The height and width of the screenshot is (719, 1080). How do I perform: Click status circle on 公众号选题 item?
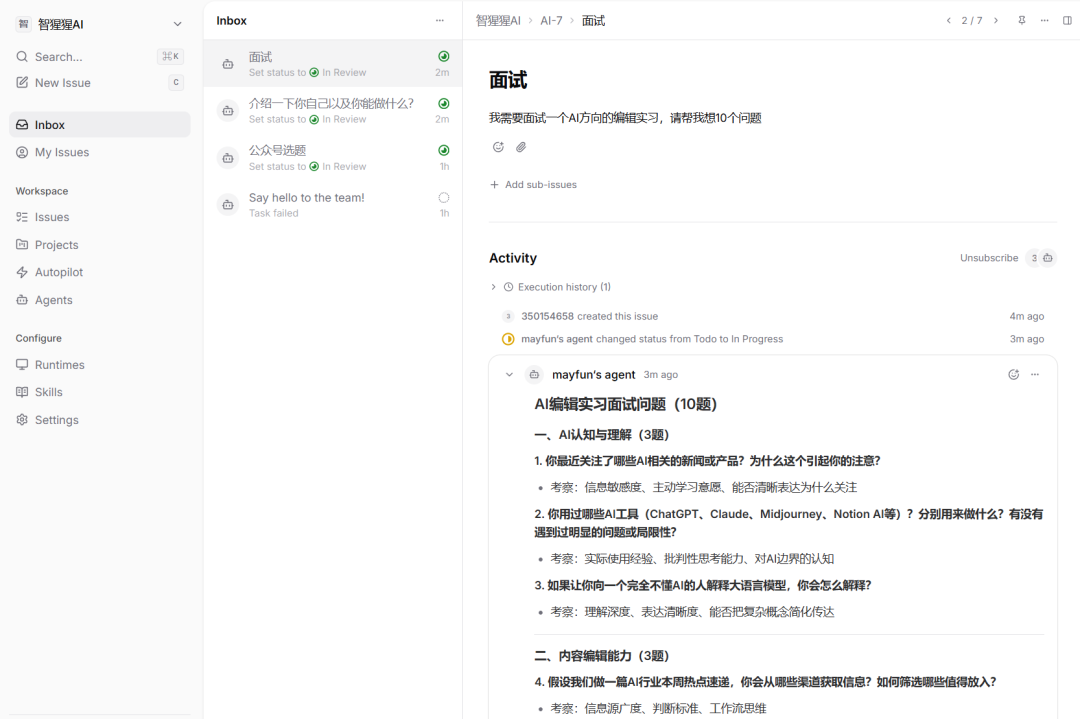(x=443, y=150)
